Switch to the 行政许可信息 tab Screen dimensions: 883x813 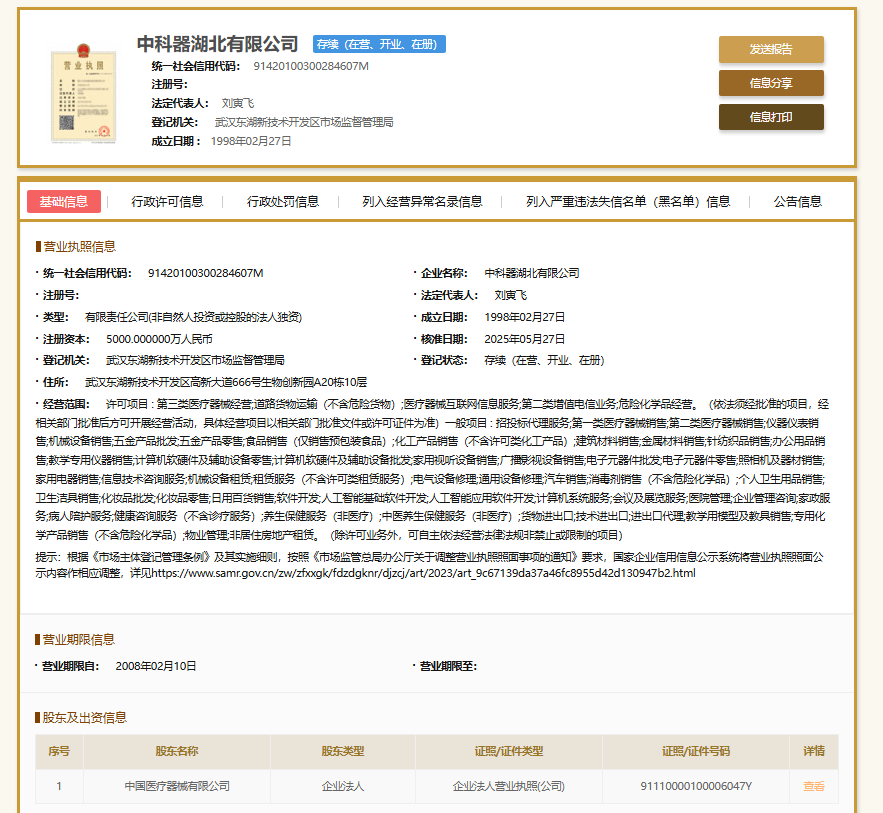(167, 202)
